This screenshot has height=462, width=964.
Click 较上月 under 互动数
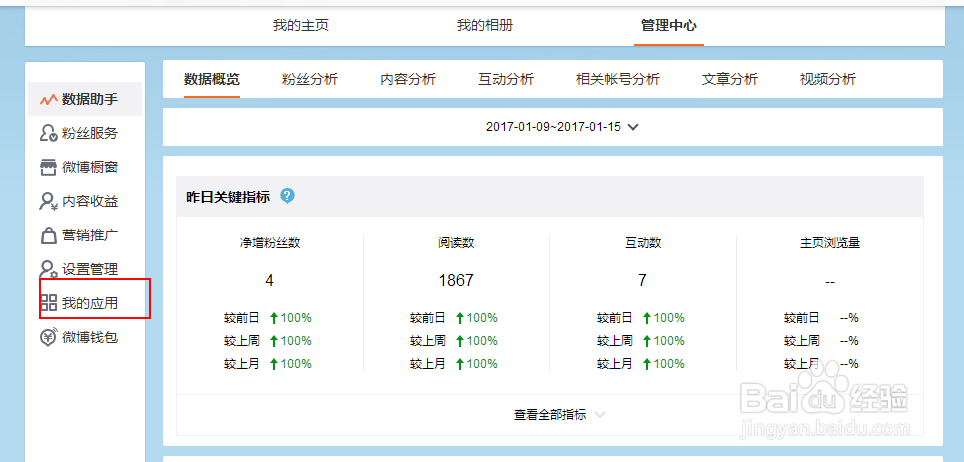[x=615, y=364]
